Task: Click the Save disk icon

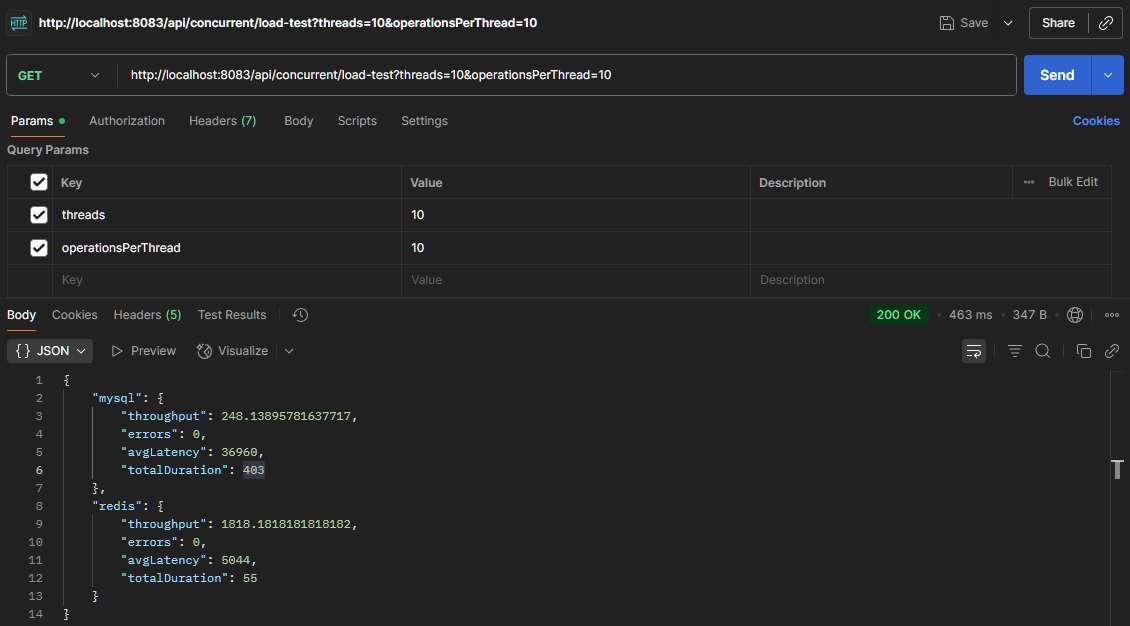Action: 946,23
